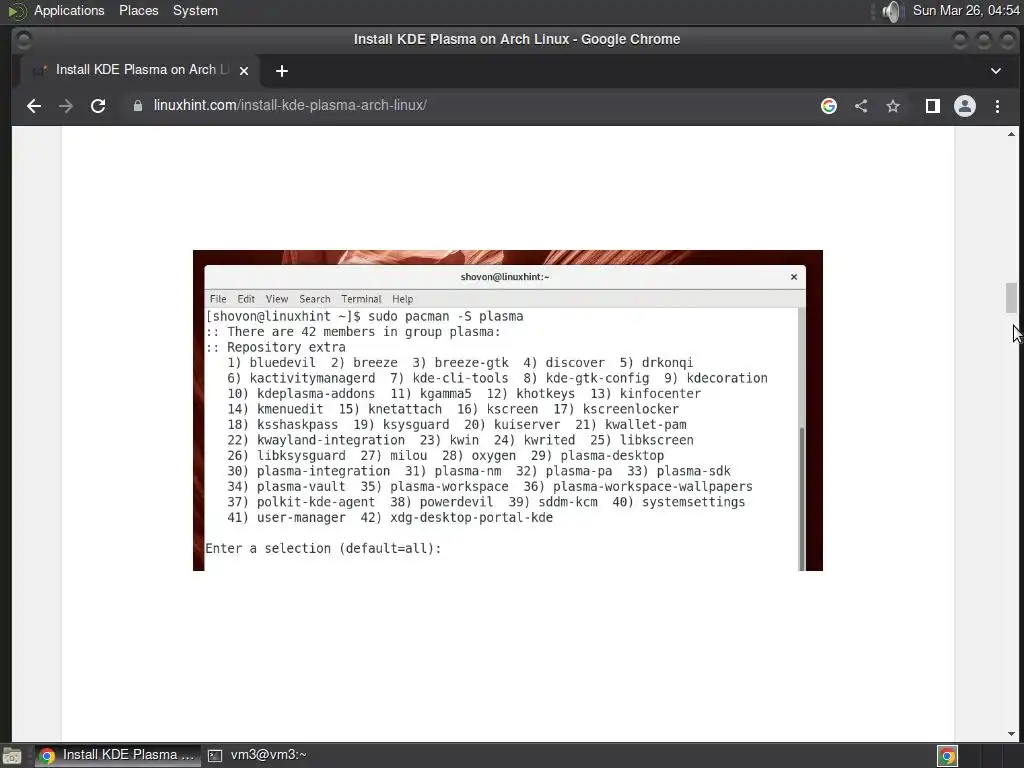1024x768 pixels.
Task: Click the URL address bar
Action: point(470,106)
